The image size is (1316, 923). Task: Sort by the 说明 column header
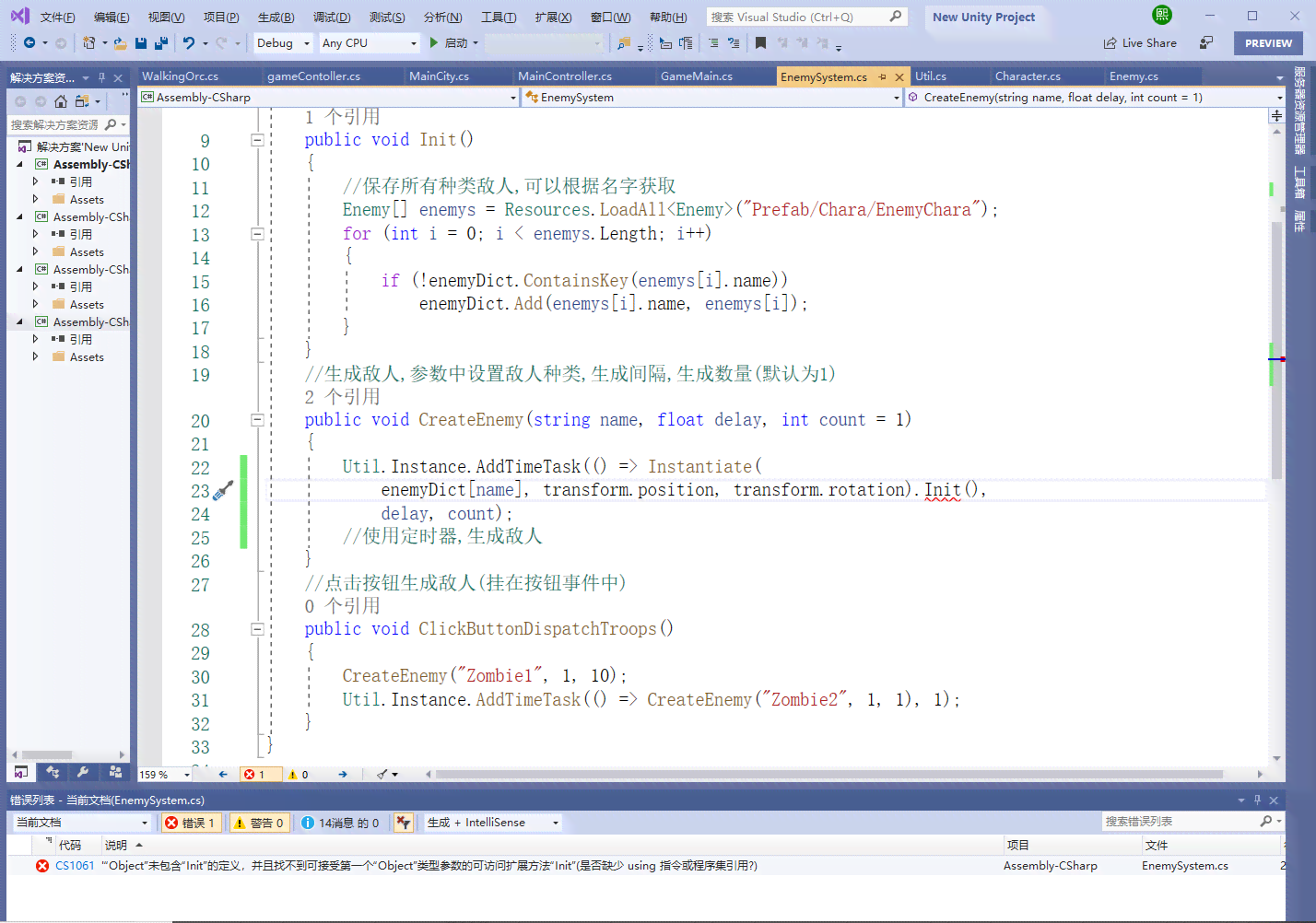tap(116, 845)
